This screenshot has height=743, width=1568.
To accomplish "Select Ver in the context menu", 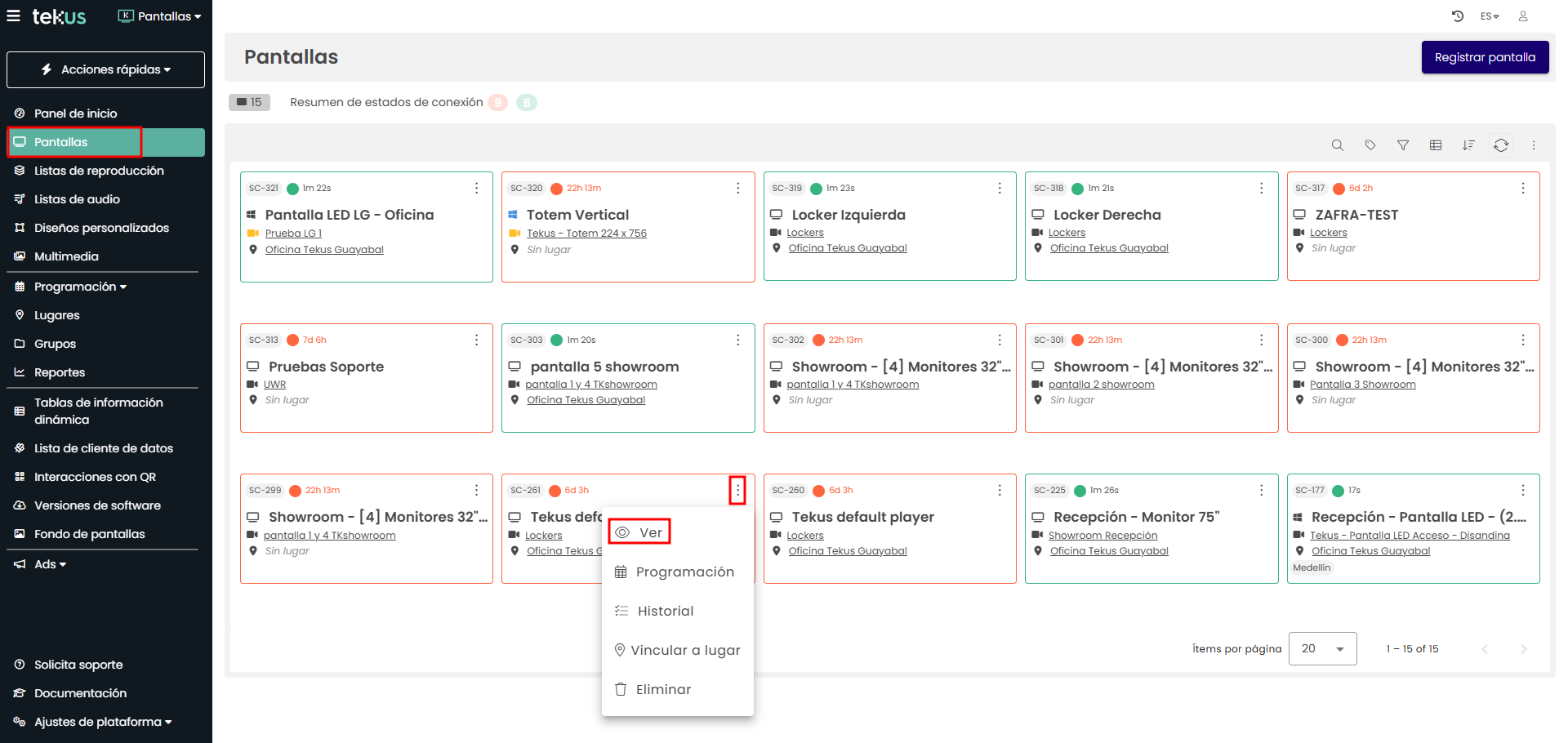I will pyautogui.click(x=639, y=532).
